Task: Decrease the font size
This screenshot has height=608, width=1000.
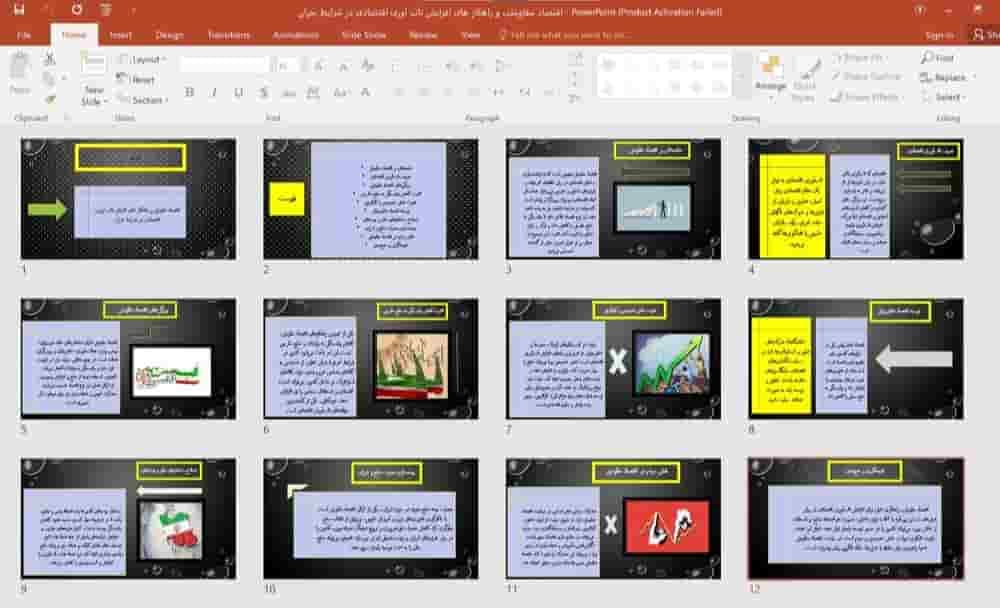Action: tap(343, 66)
